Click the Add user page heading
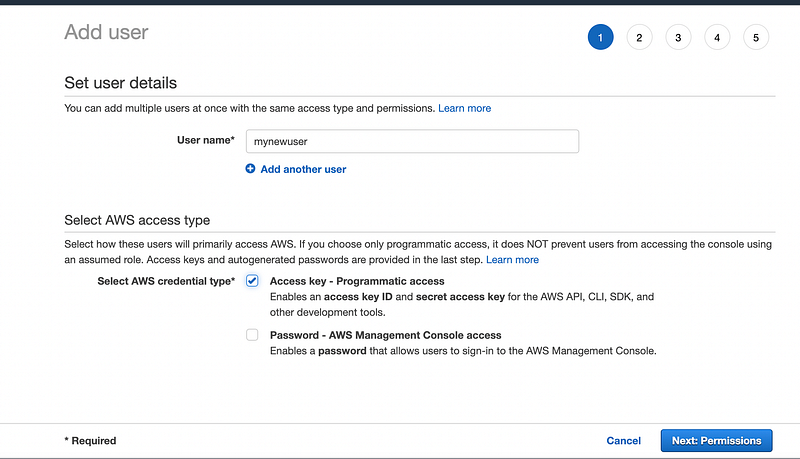Viewport: 800px width, 459px height. [106, 32]
